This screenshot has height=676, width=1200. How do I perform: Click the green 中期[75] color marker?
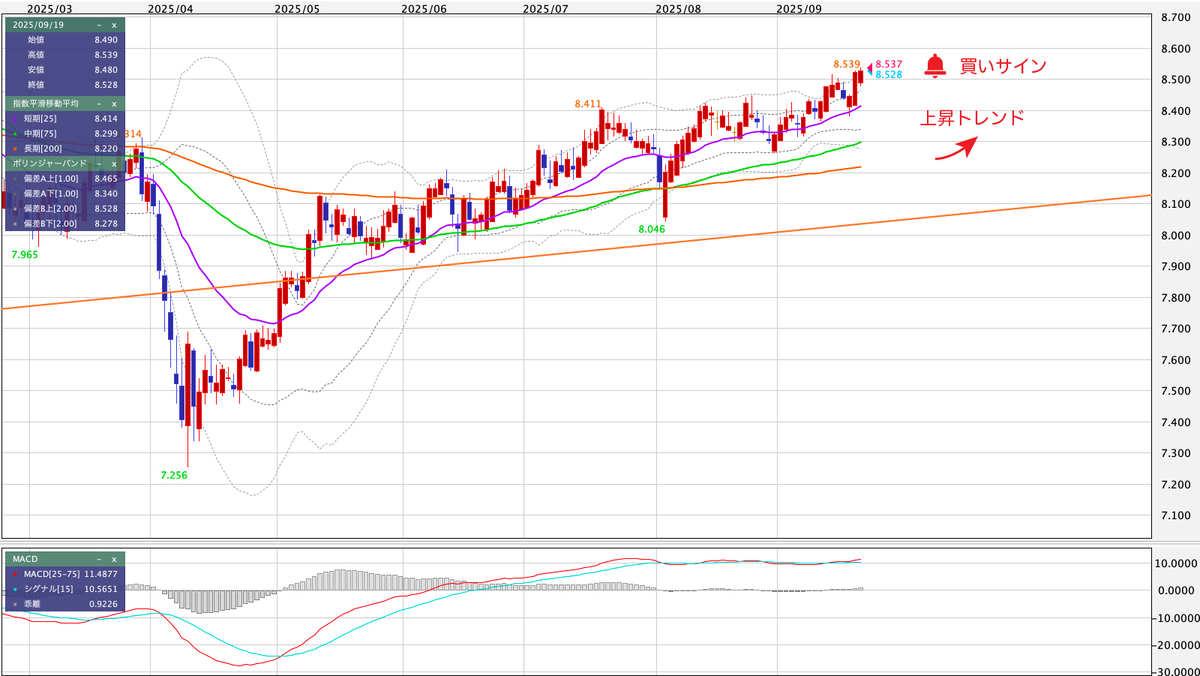(15, 133)
